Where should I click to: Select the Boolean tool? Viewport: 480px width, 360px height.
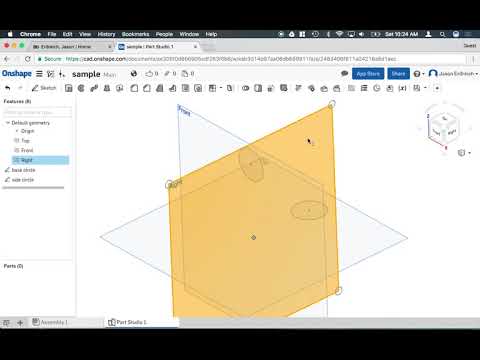click(246, 88)
